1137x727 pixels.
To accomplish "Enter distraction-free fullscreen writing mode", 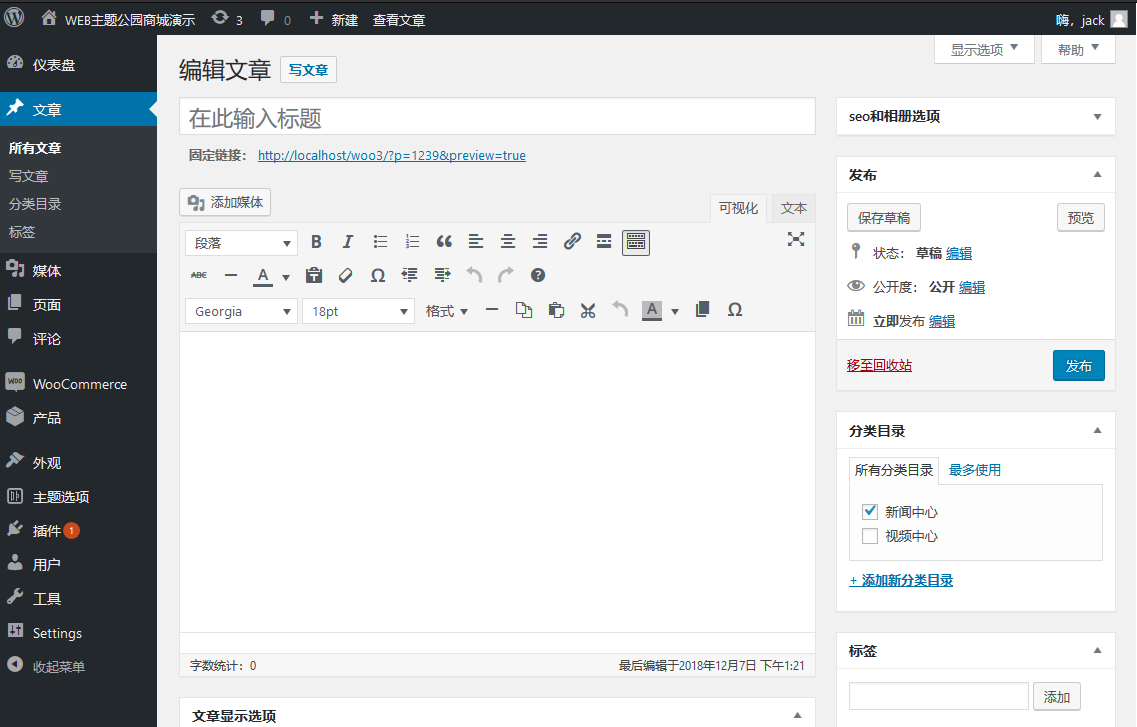I will (796, 240).
